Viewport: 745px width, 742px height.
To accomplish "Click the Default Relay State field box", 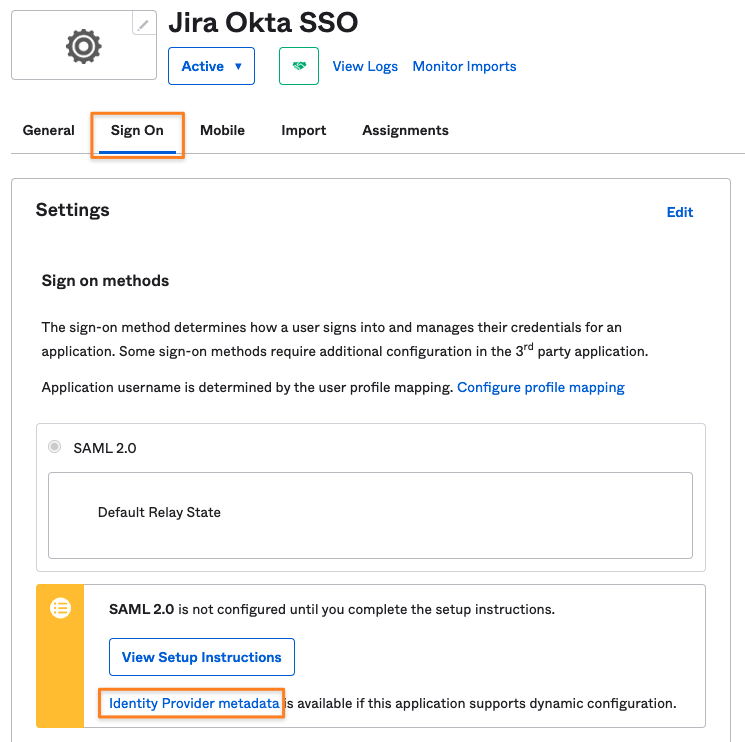I will click(370, 515).
